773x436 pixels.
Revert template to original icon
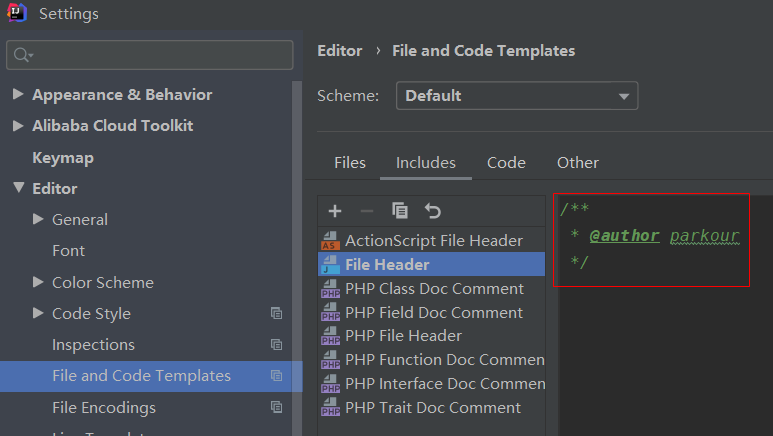point(432,211)
